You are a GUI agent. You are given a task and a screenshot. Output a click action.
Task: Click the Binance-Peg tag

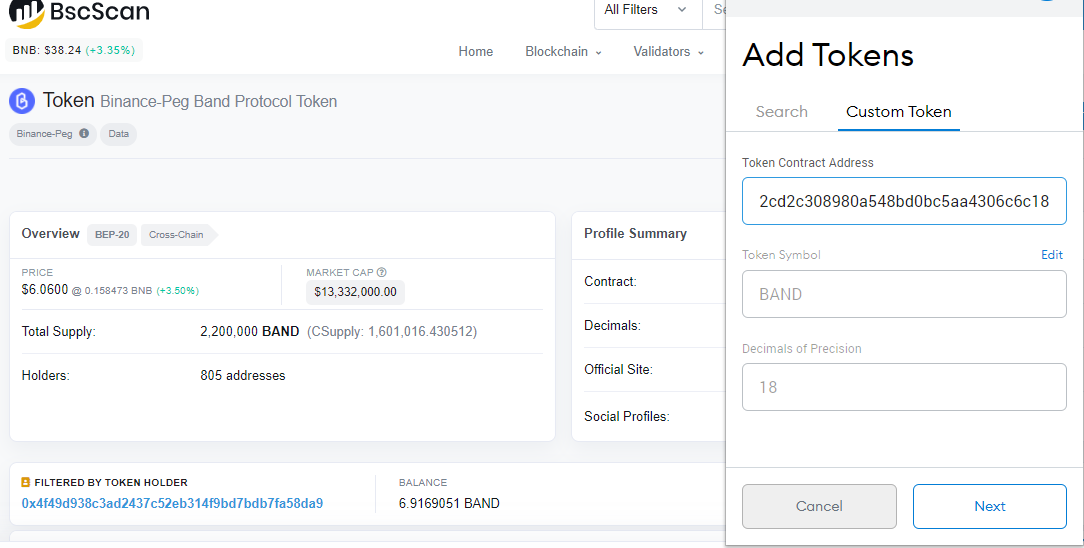pos(53,134)
